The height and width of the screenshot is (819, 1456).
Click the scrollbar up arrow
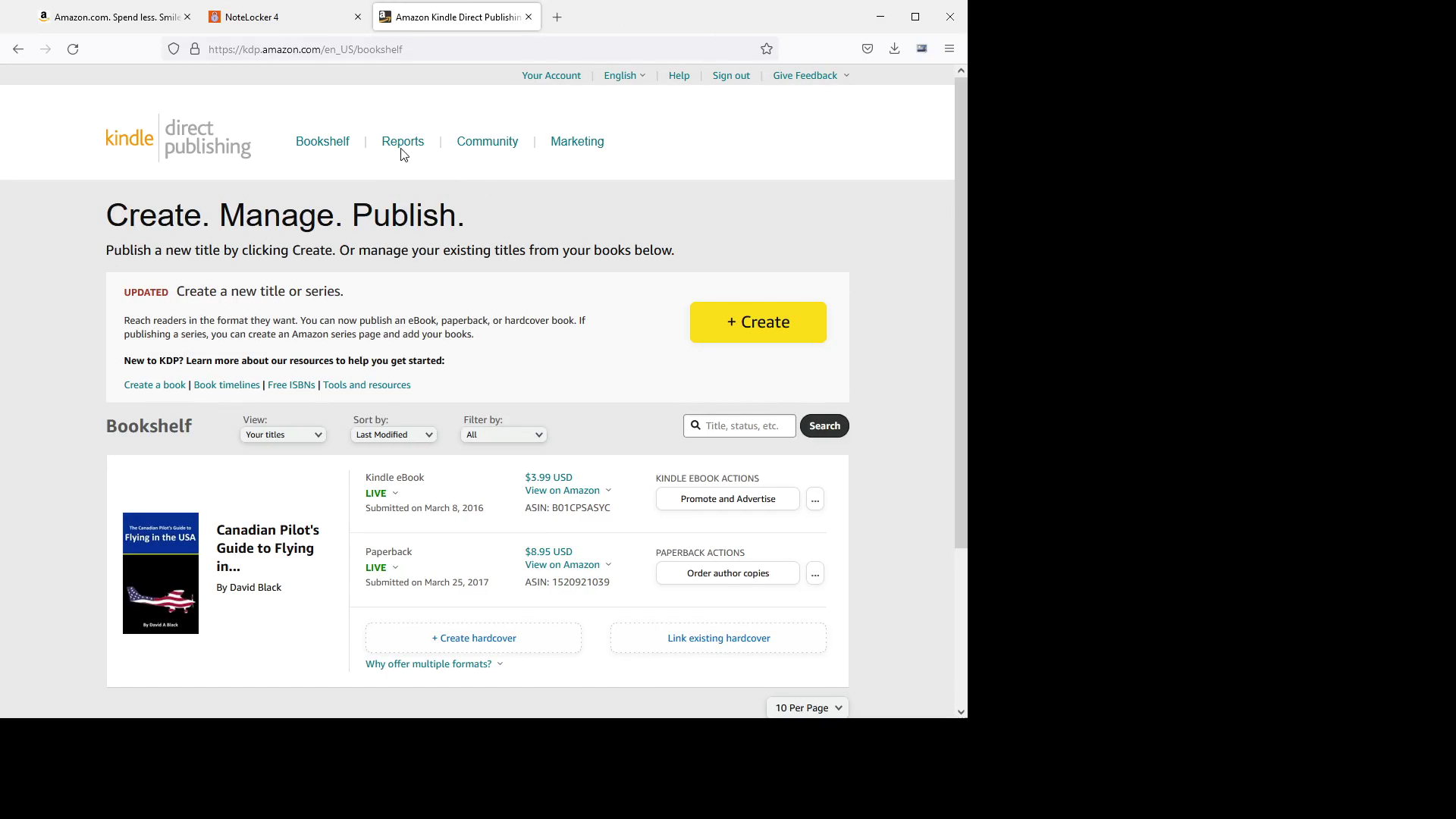pos(961,71)
